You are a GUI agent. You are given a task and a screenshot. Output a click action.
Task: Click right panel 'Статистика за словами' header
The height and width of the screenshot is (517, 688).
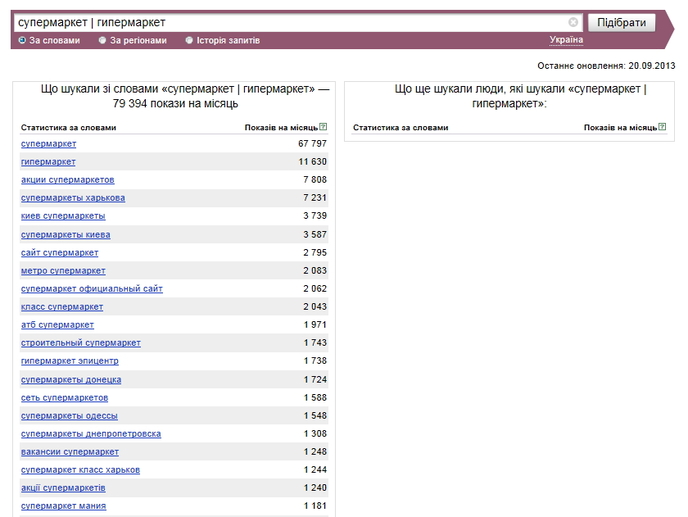coord(401,128)
